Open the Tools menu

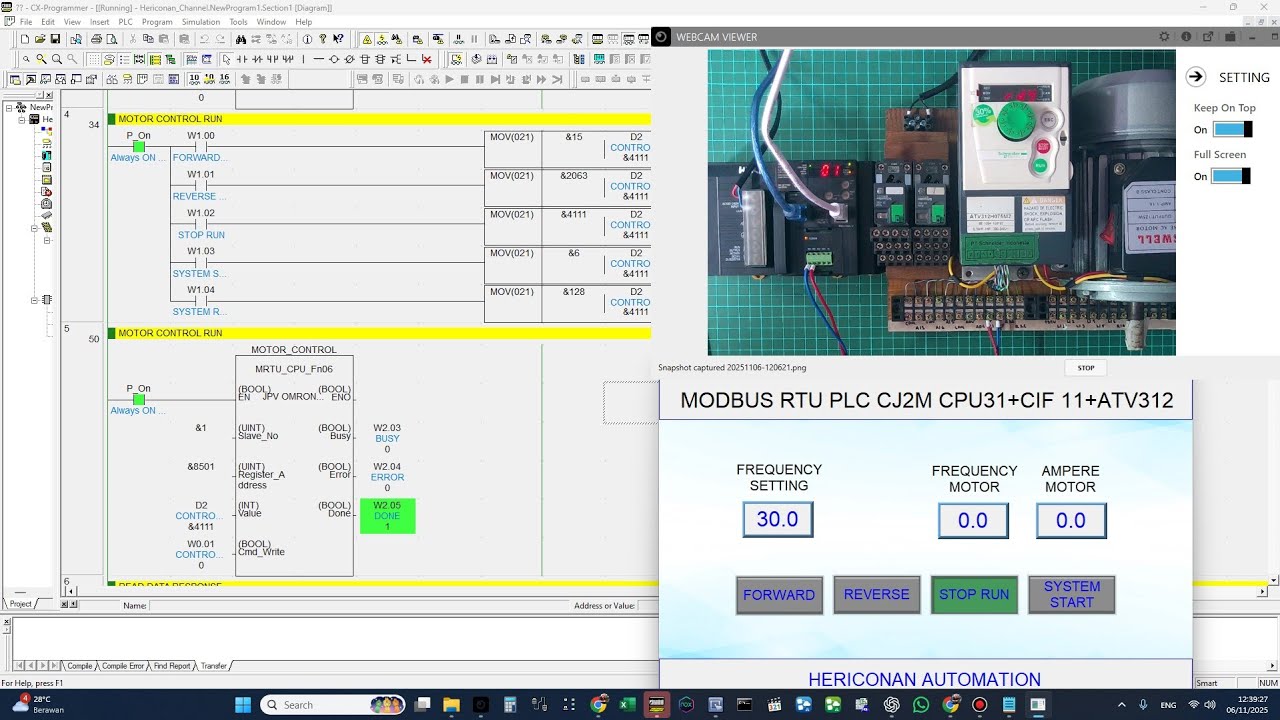coord(238,22)
